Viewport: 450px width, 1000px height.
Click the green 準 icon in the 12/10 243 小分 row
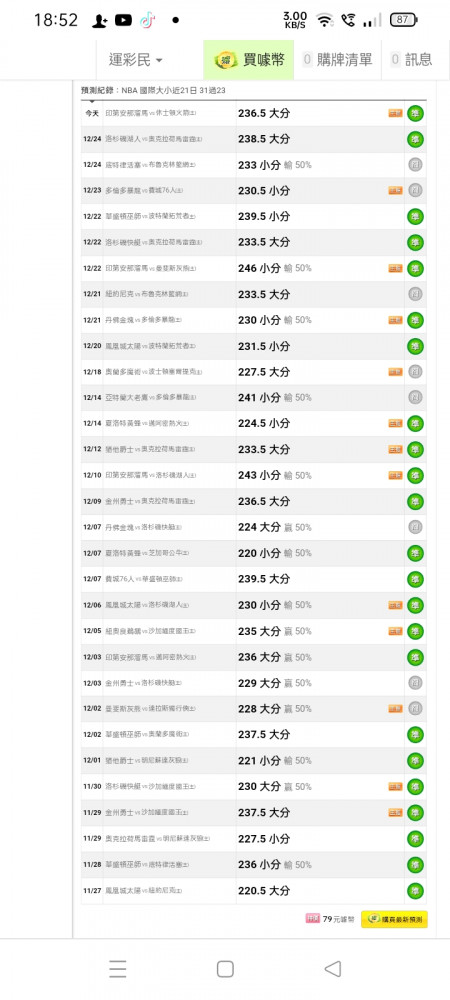416,475
